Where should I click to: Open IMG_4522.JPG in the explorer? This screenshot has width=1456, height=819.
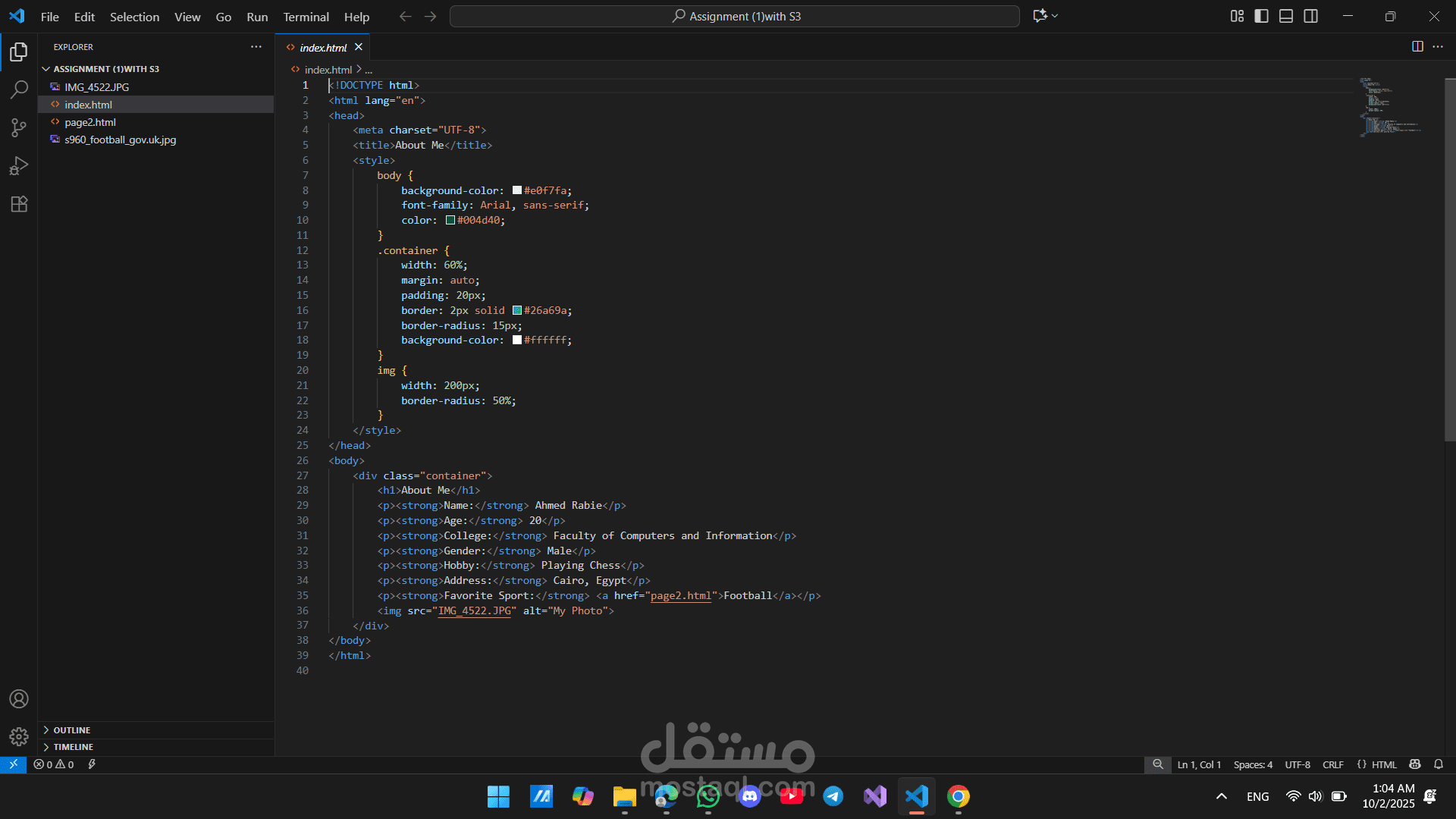pos(156,87)
